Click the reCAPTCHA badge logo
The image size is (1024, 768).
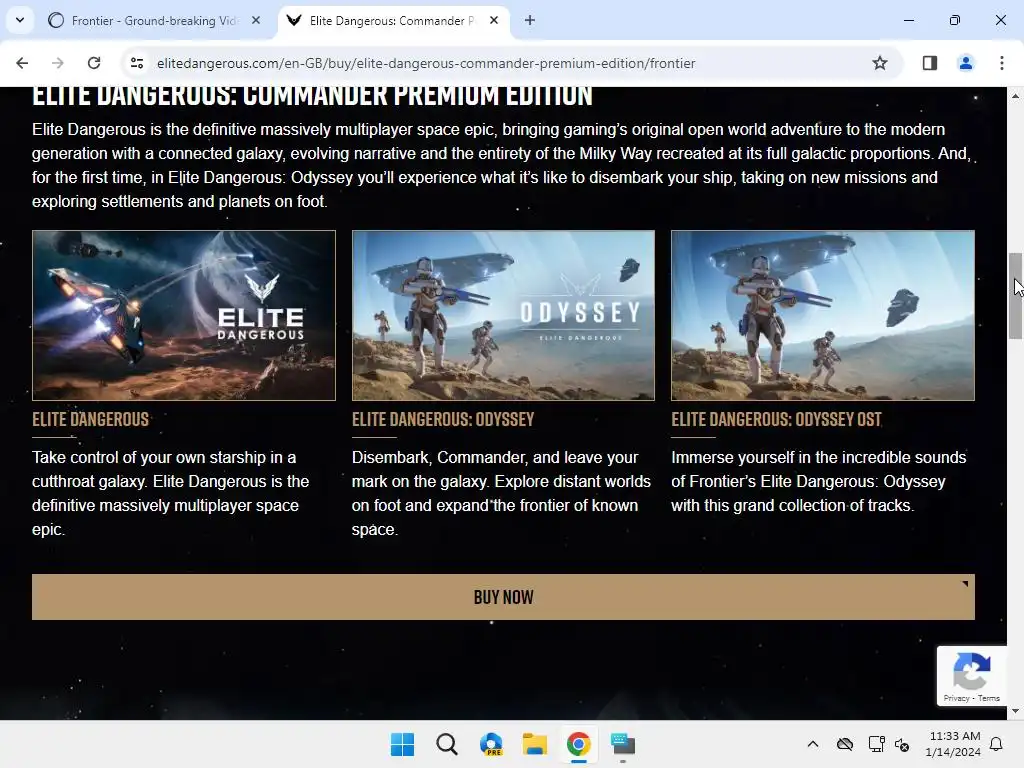tap(972, 671)
